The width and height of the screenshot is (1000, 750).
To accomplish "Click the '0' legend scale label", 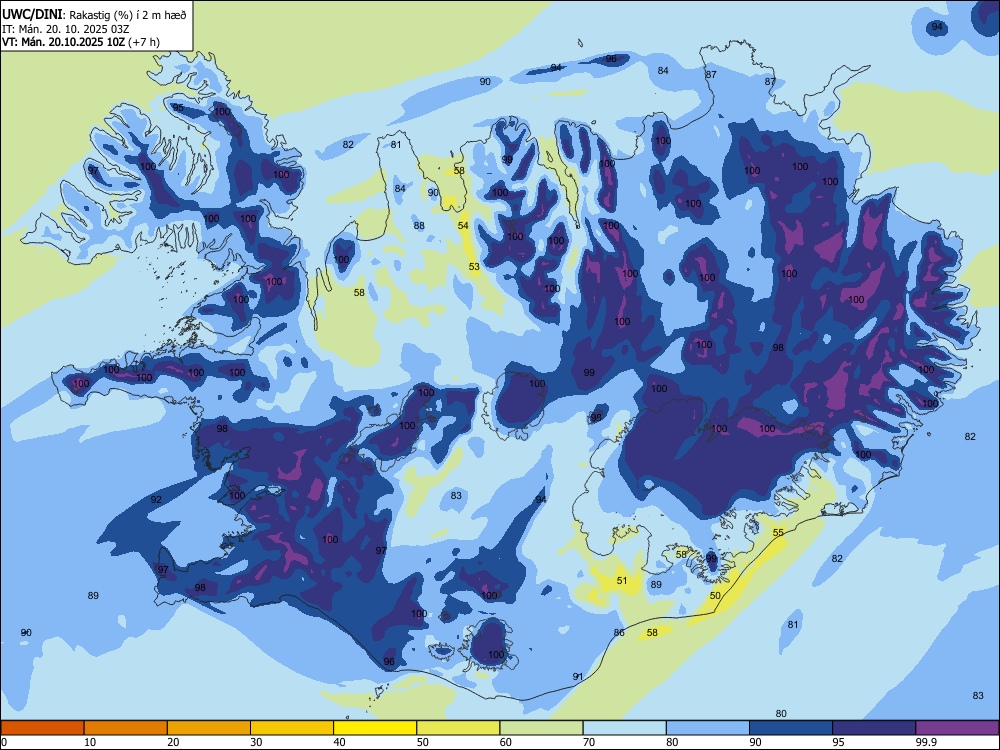I will [4, 742].
